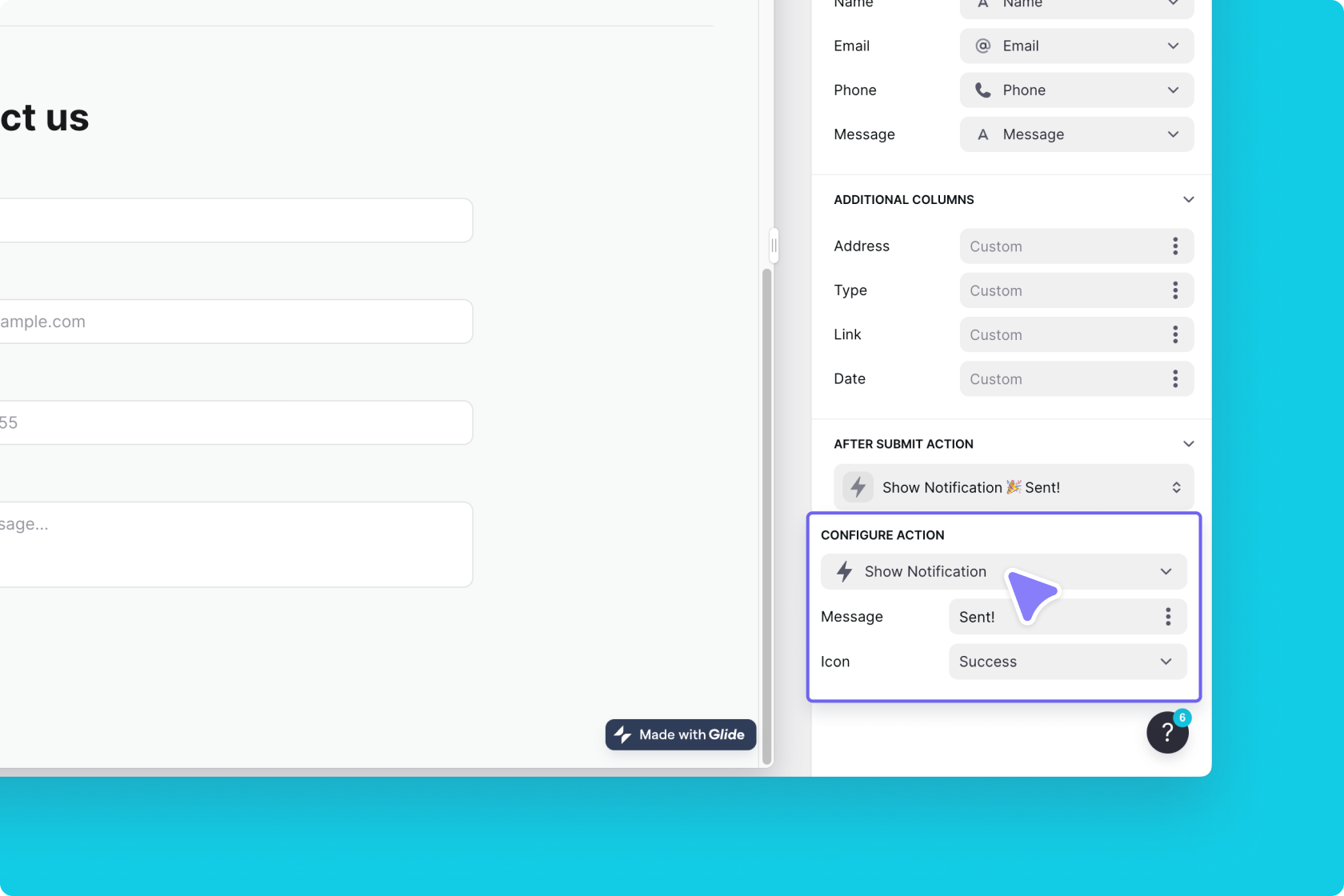Click the phone icon in Phone selector
Viewport: 1344px width, 896px height.
pos(982,90)
